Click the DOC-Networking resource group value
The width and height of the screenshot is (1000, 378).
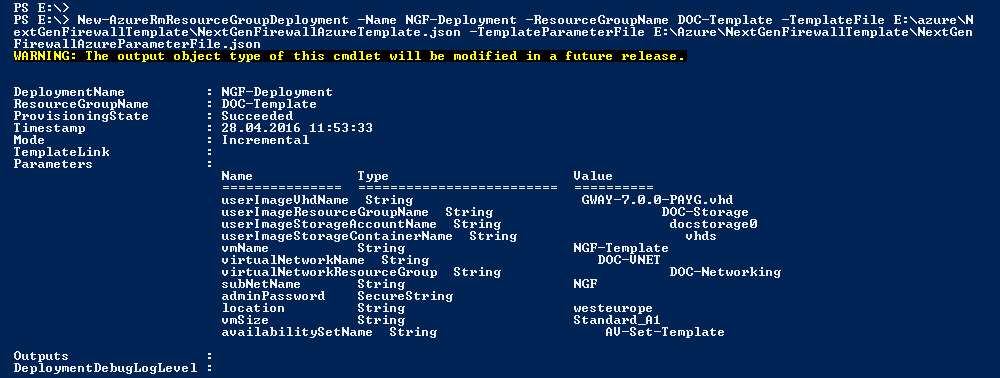(724, 272)
